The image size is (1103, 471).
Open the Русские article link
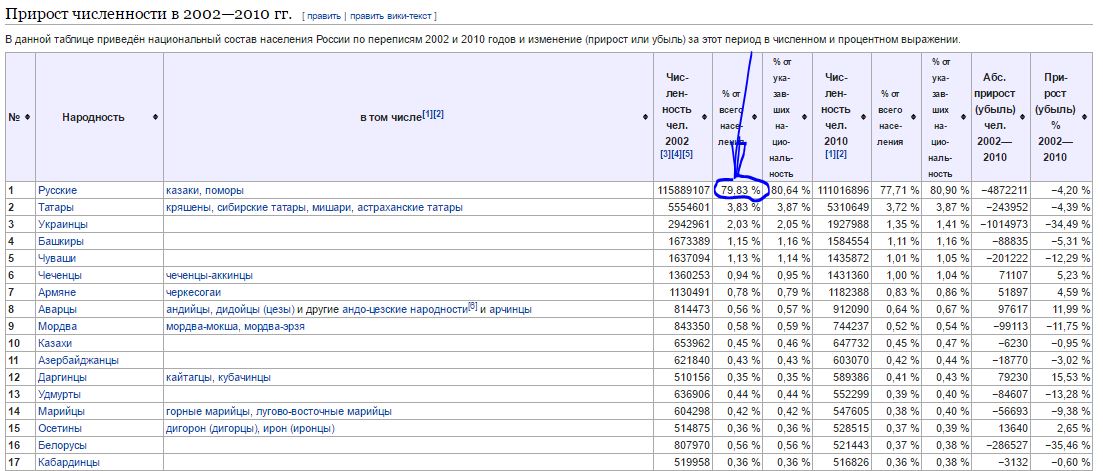pos(58,191)
